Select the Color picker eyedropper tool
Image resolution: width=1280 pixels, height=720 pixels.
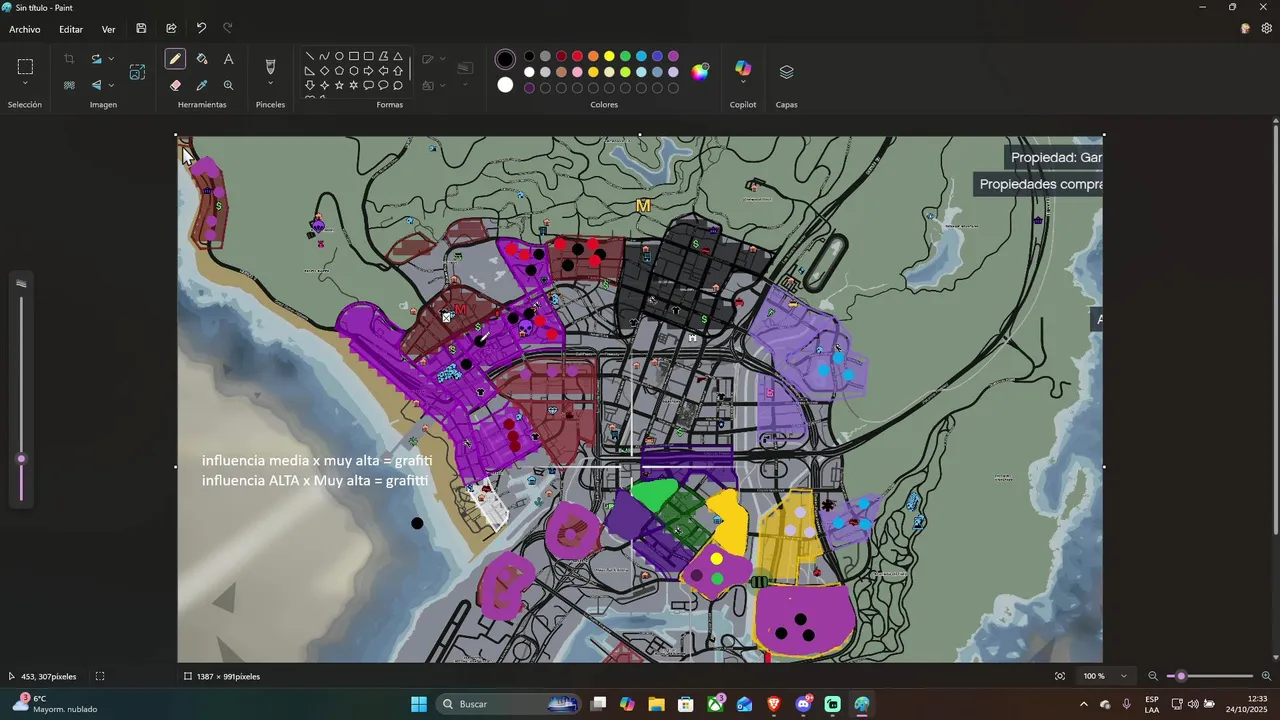pyautogui.click(x=202, y=86)
